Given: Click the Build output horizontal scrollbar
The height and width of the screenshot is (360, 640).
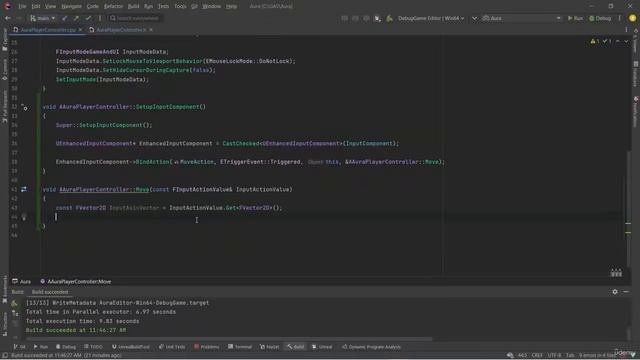Looking at the screenshot, I should click(229, 339).
